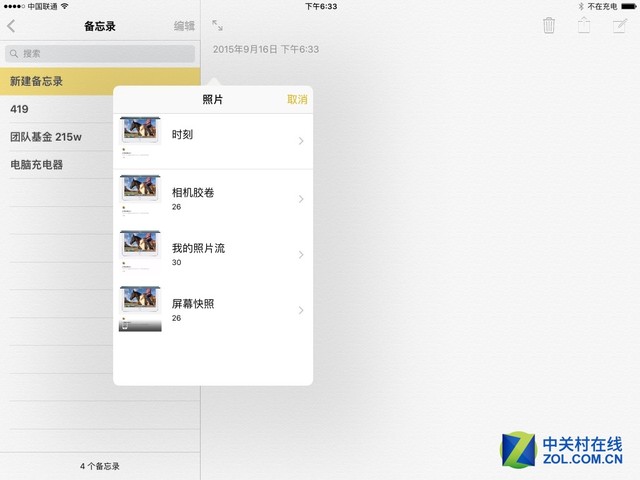
Task: Click the note date 2015年9月16日 下午6:33
Action: click(x=266, y=49)
